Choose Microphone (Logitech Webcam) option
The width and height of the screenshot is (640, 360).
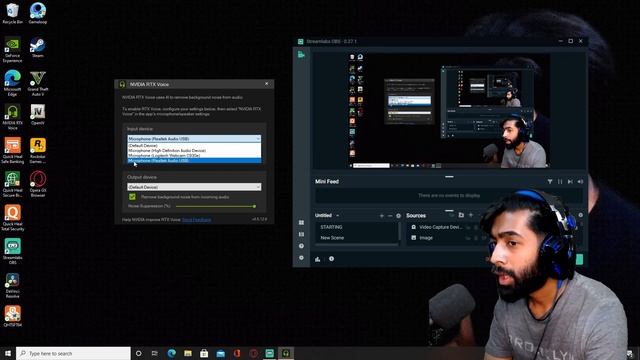click(194, 155)
